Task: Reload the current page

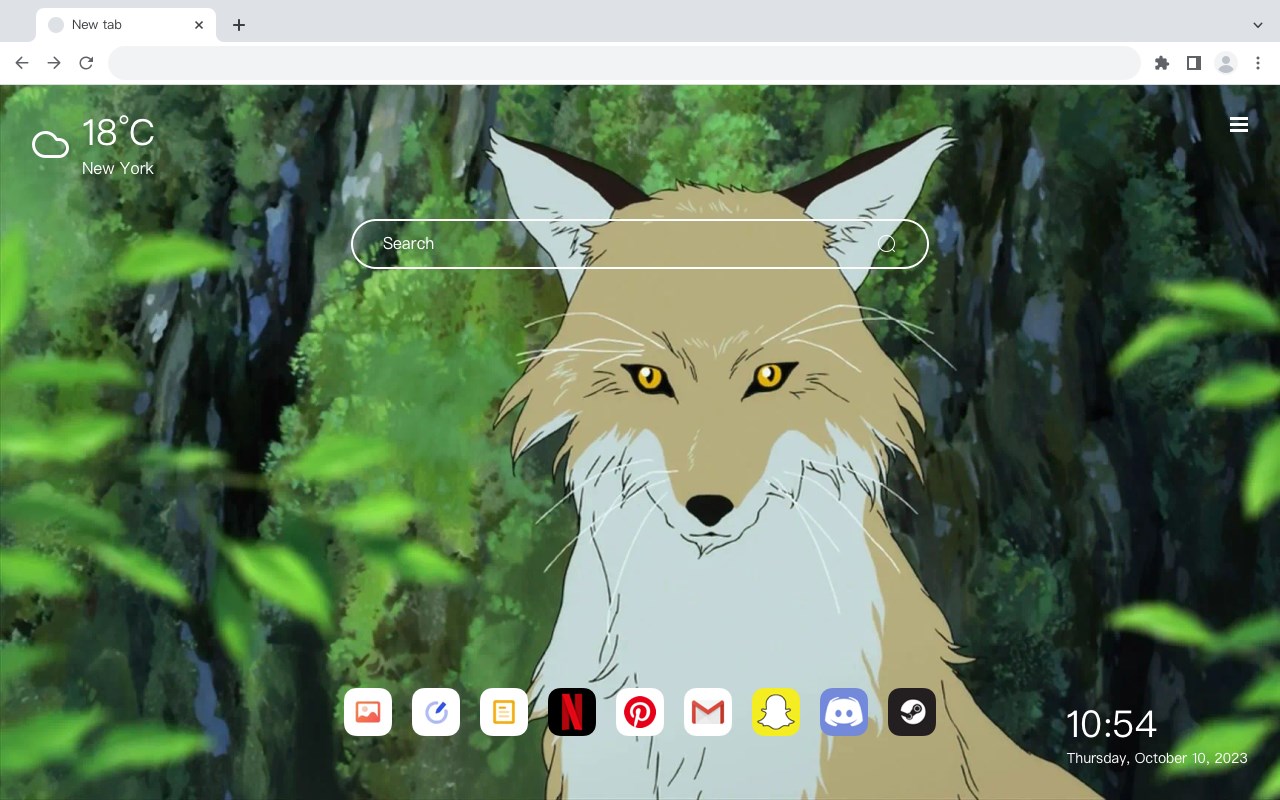Action: [x=86, y=63]
